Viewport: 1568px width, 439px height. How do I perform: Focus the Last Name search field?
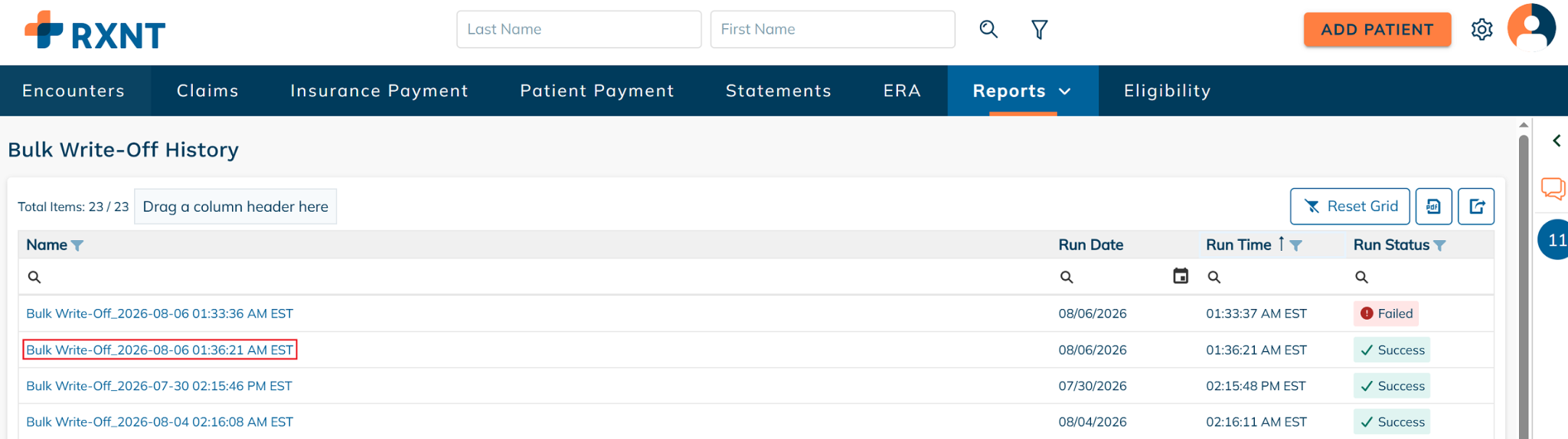tap(579, 29)
